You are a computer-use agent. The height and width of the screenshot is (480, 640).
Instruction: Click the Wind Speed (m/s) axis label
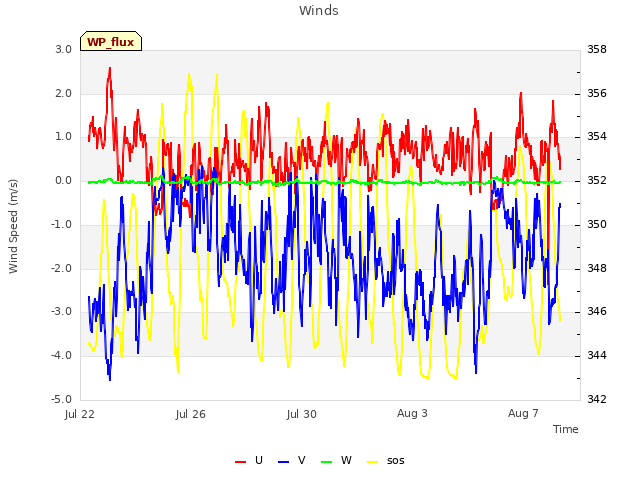pyautogui.click(x=13, y=226)
